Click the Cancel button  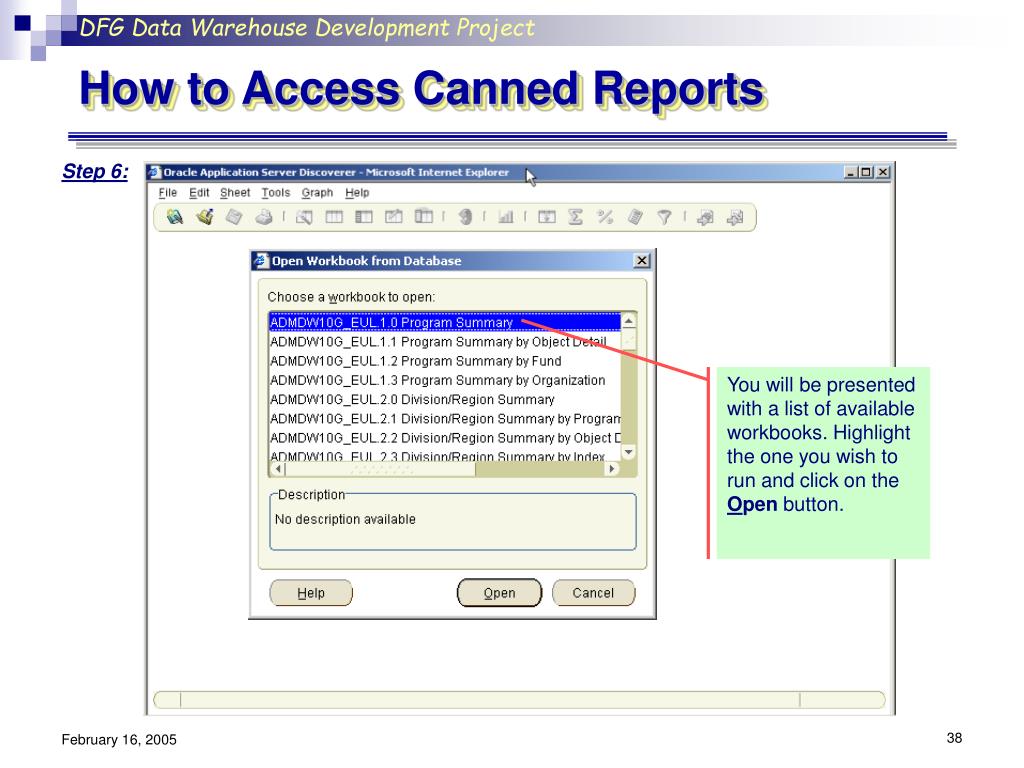(x=594, y=592)
